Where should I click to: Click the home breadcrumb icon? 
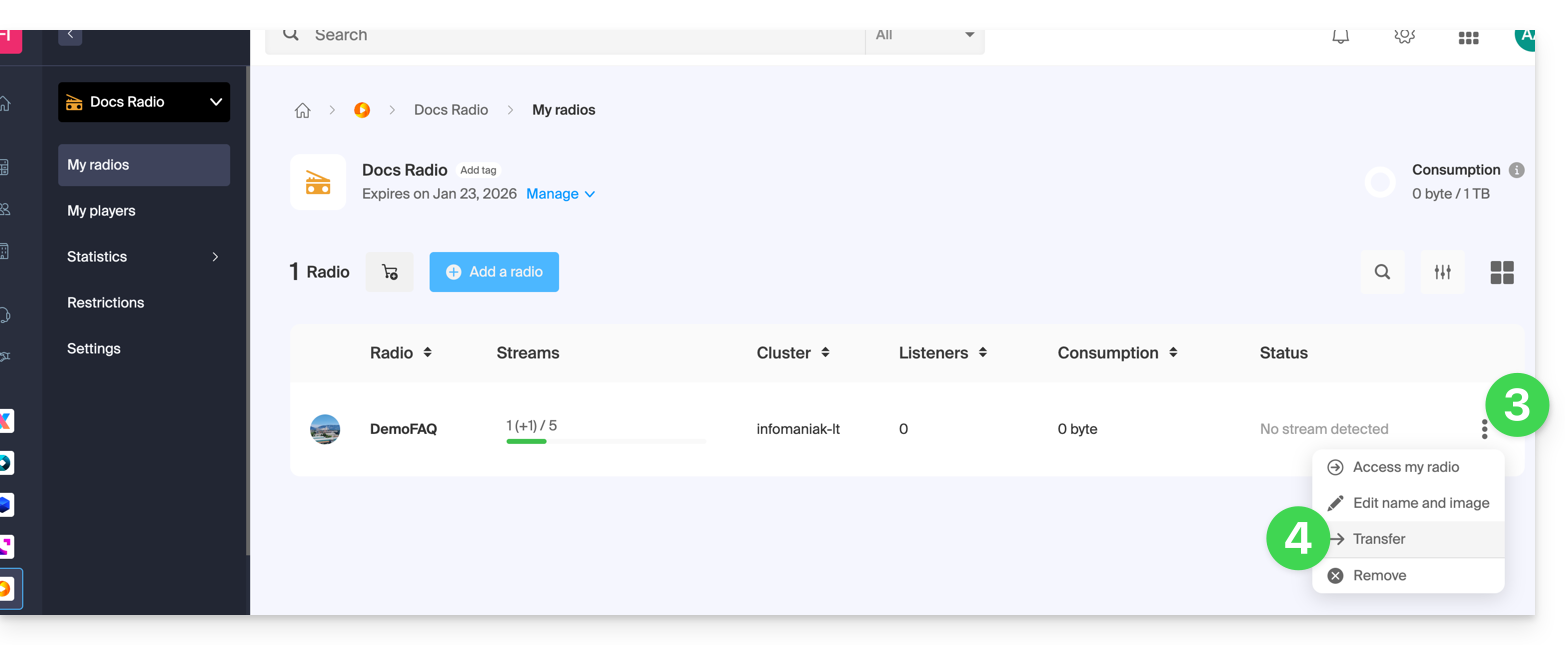tap(302, 110)
